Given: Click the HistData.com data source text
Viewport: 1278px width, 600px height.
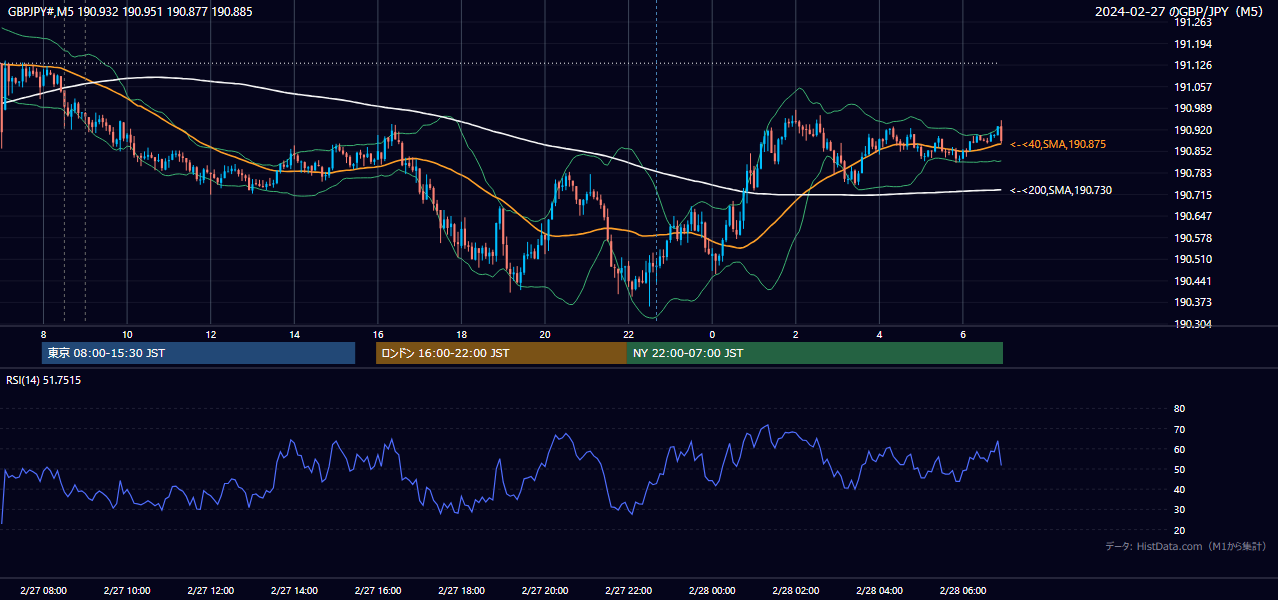Looking at the screenshot, I should (x=1185, y=546).
